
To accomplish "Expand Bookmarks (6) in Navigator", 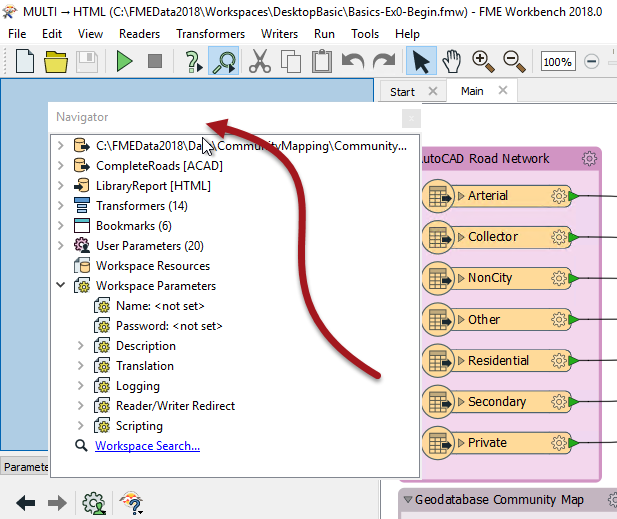I will pos(61,226).
